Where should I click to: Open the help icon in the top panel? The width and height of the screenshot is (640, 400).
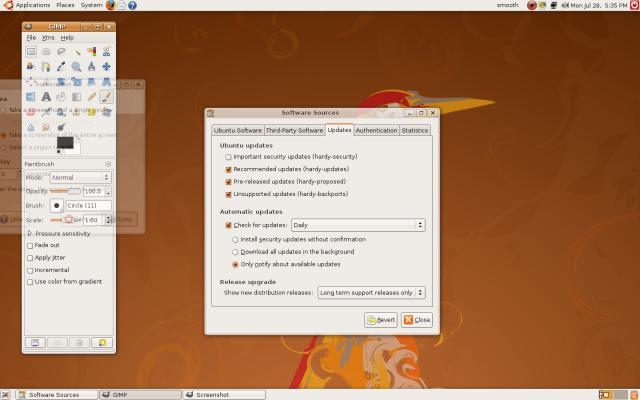tap(132, 5)
